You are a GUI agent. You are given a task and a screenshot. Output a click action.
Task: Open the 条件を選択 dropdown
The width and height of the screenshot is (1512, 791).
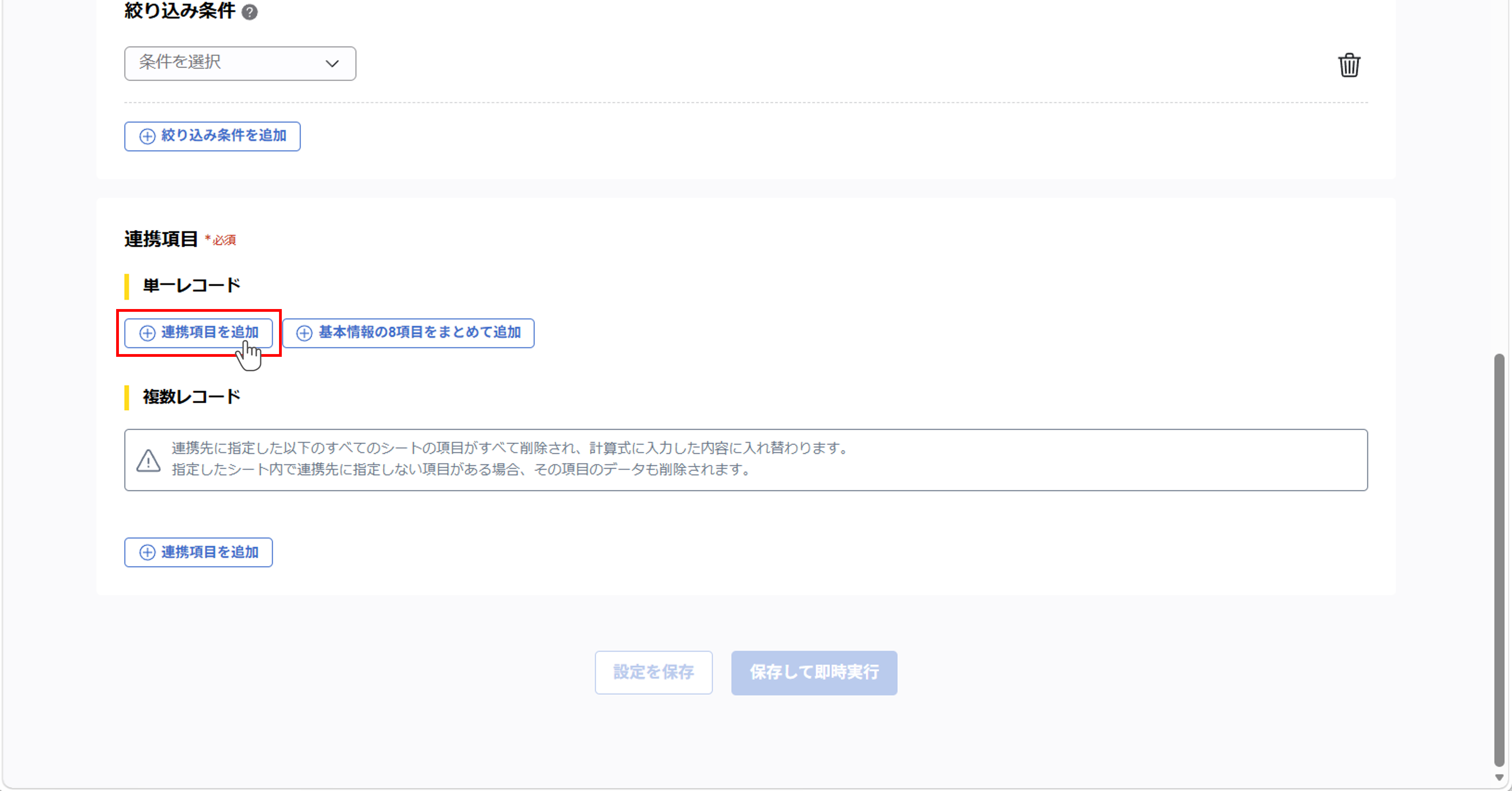(240, 63)
